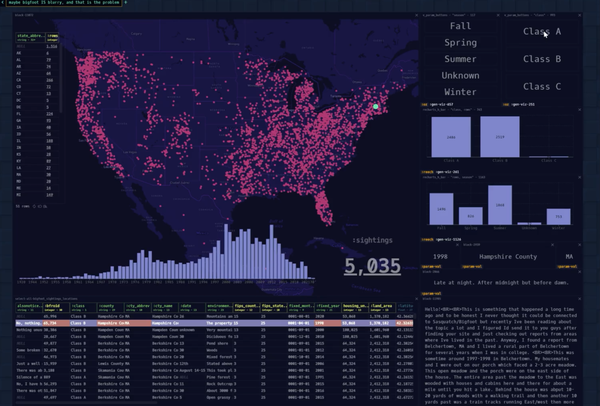Click the Class B bar in chart
This screenshot has width=600, height=406.
pyautogui.click(x=500, y=137)
